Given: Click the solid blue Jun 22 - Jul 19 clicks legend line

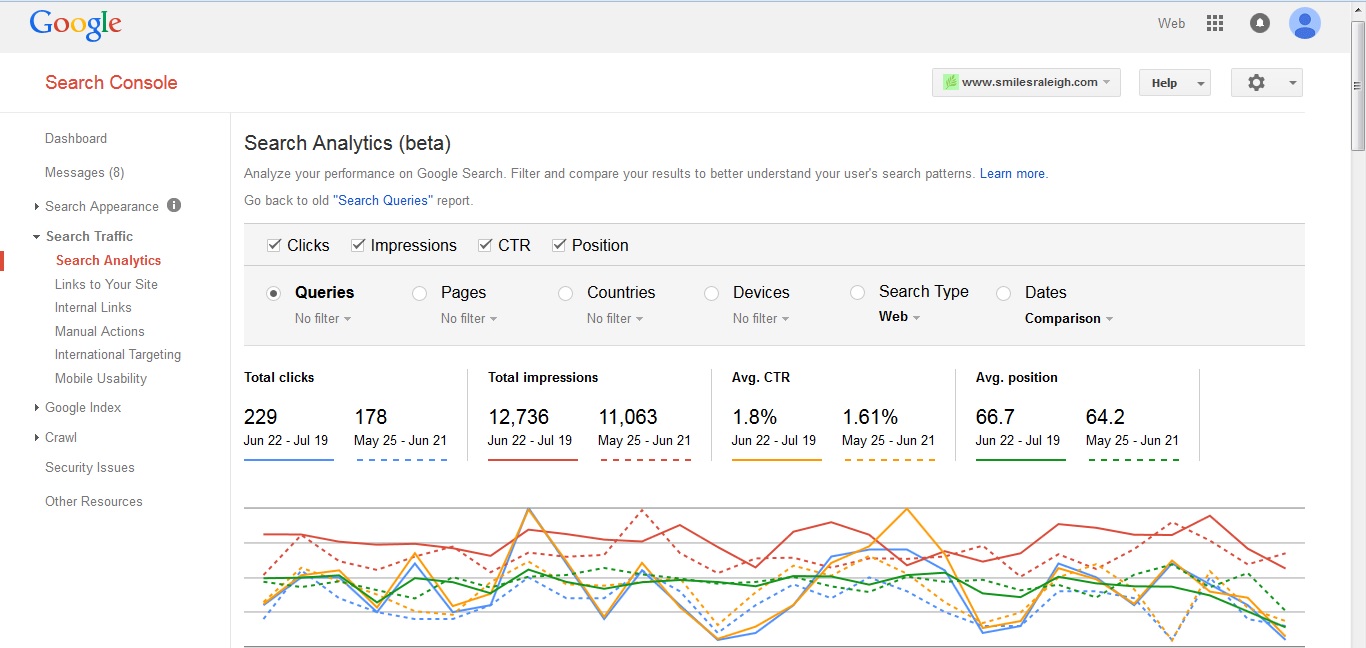Looking at the screenshot, I should 289,460.
